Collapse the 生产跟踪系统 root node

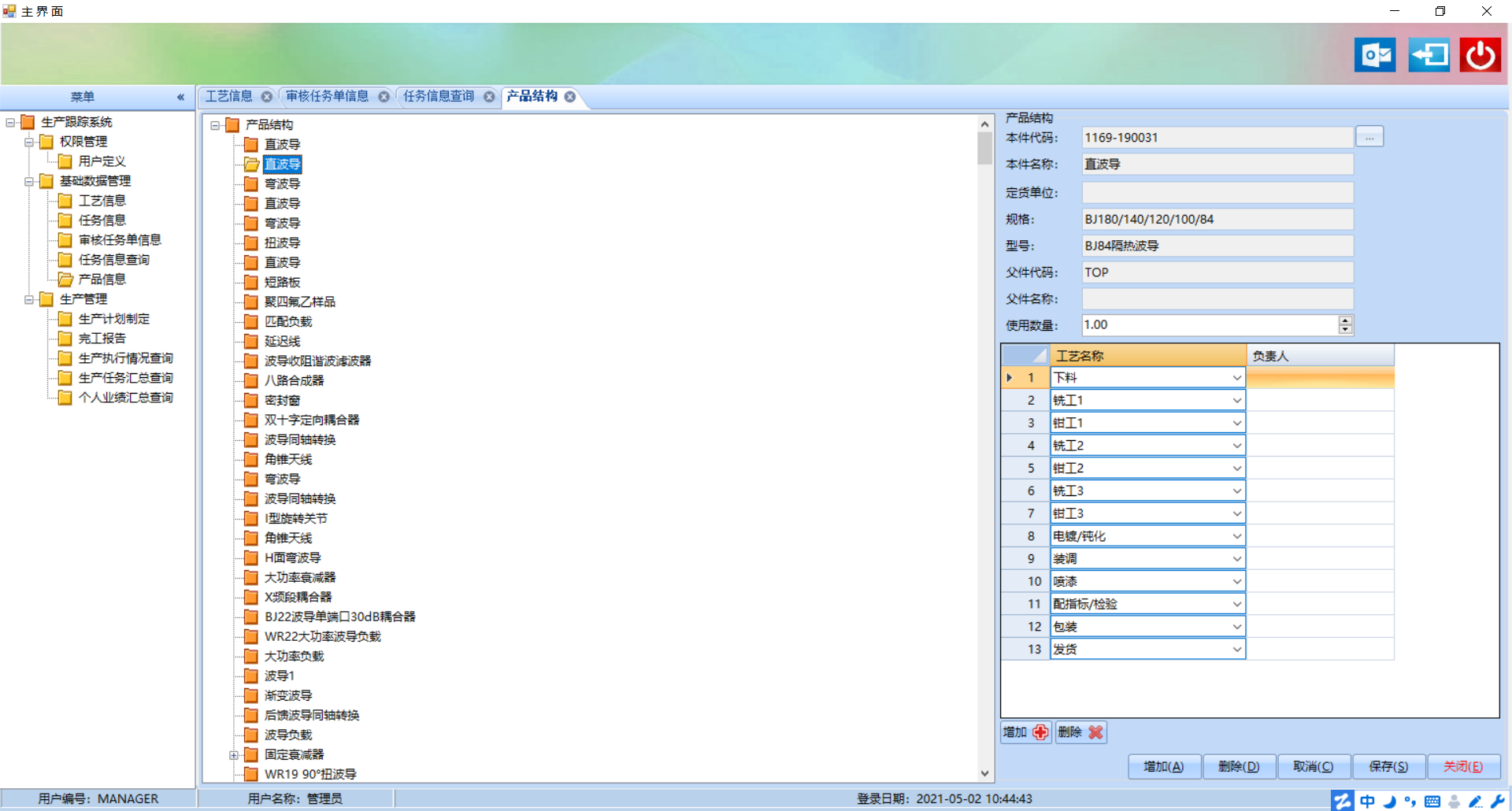coord(10,122)
